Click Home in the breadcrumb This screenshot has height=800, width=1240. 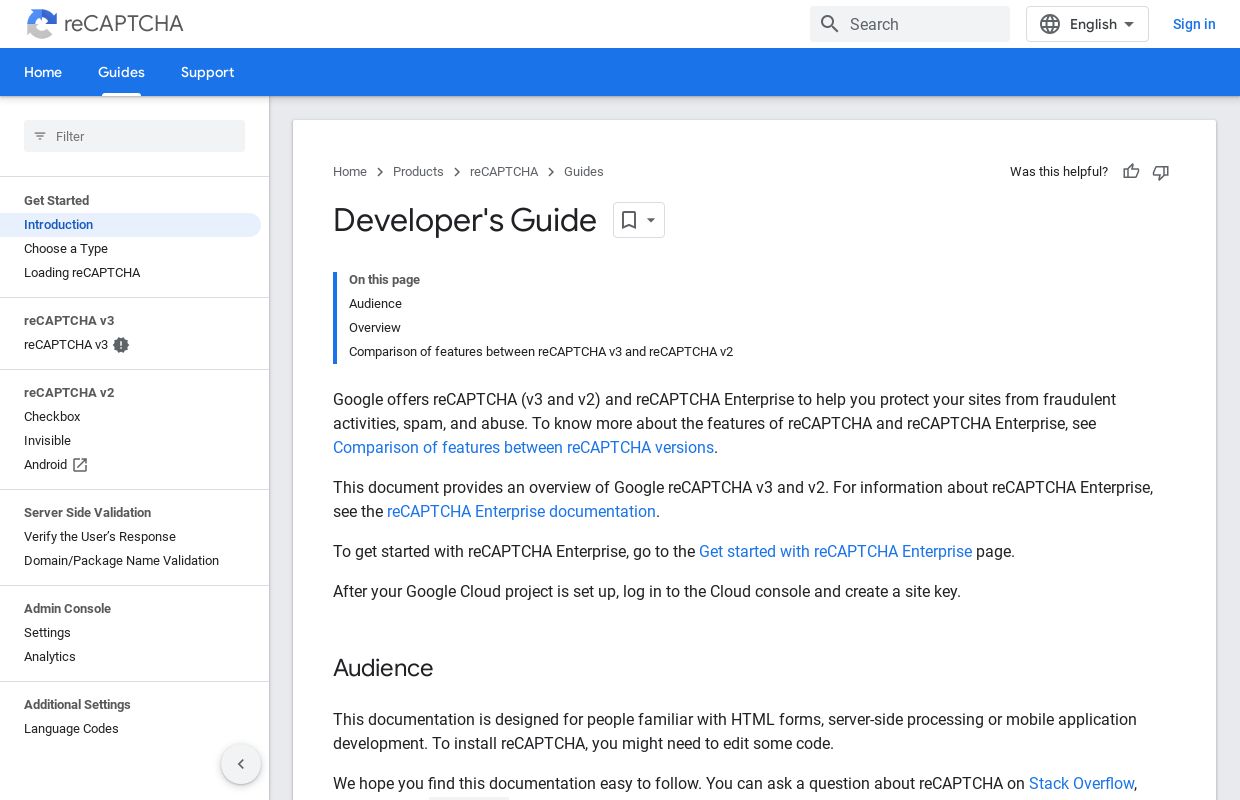point(350,172)
